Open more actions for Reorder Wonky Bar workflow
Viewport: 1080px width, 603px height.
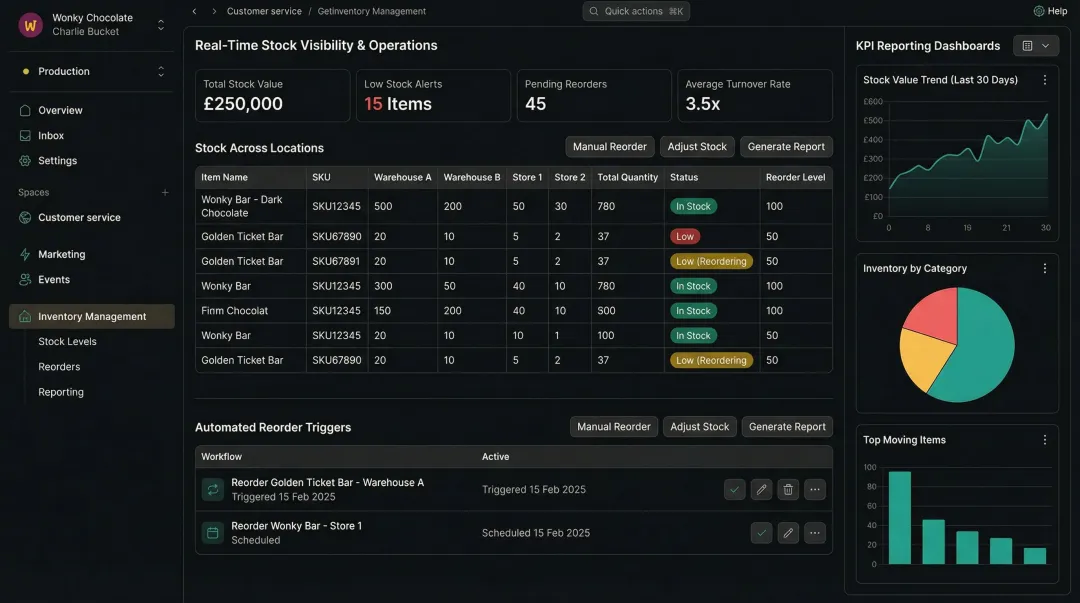point(815,533)
